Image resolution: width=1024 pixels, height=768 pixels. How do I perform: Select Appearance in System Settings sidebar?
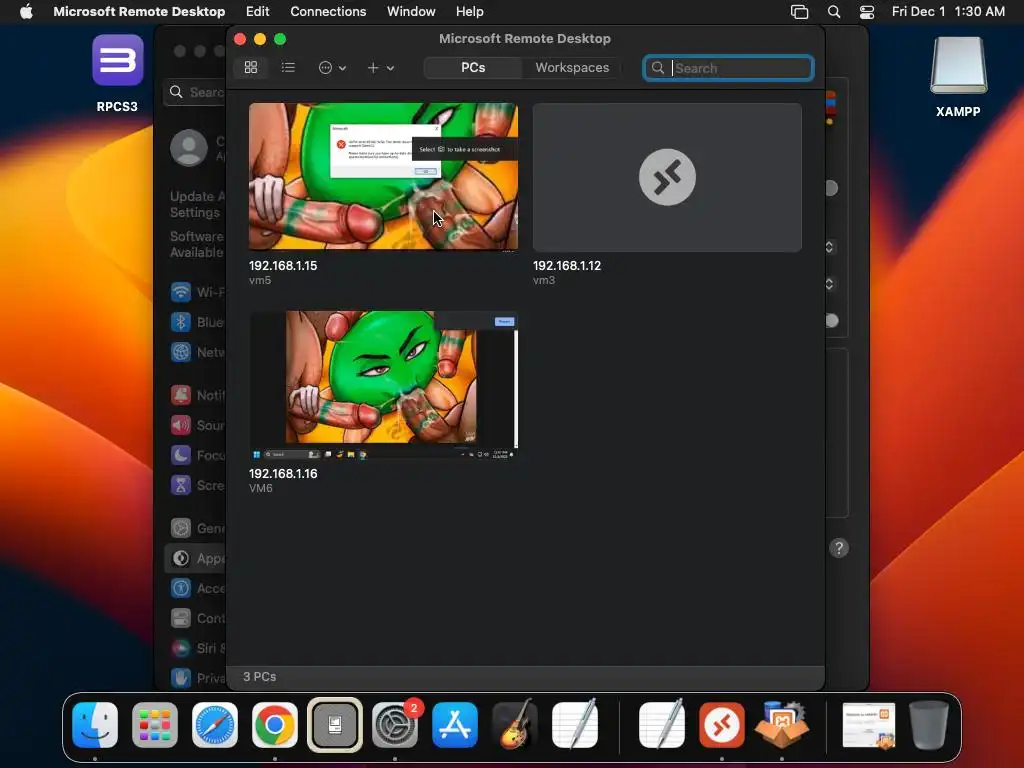(x=196, y=558)
